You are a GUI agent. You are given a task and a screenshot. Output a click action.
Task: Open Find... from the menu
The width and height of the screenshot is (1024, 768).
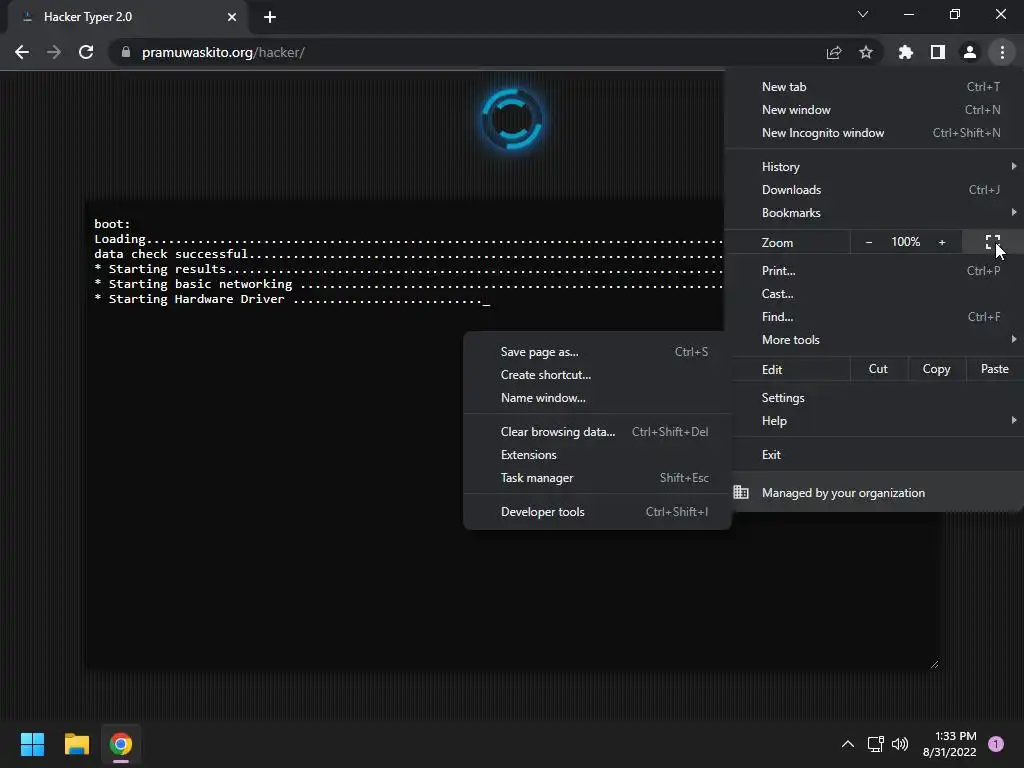click(874, 317)
